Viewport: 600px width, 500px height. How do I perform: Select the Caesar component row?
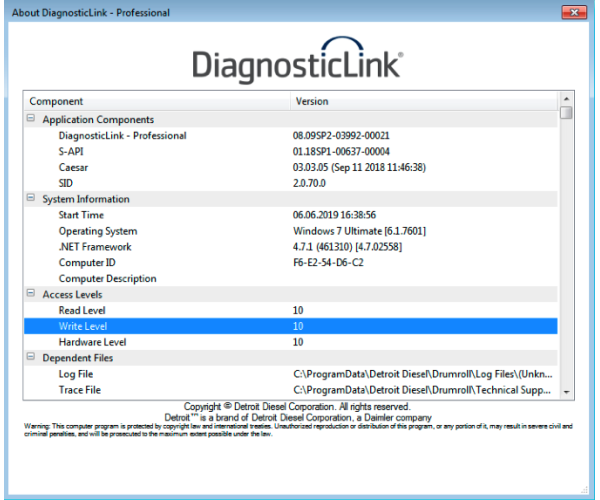[291, 167]
